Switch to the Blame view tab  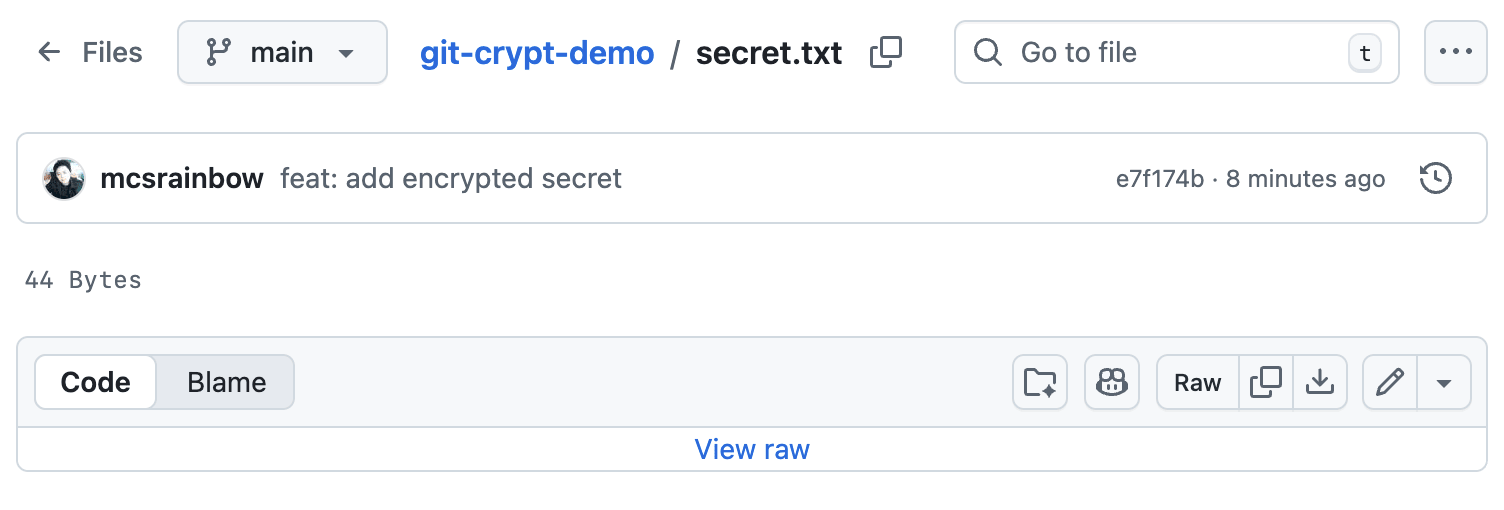point(226,382)
